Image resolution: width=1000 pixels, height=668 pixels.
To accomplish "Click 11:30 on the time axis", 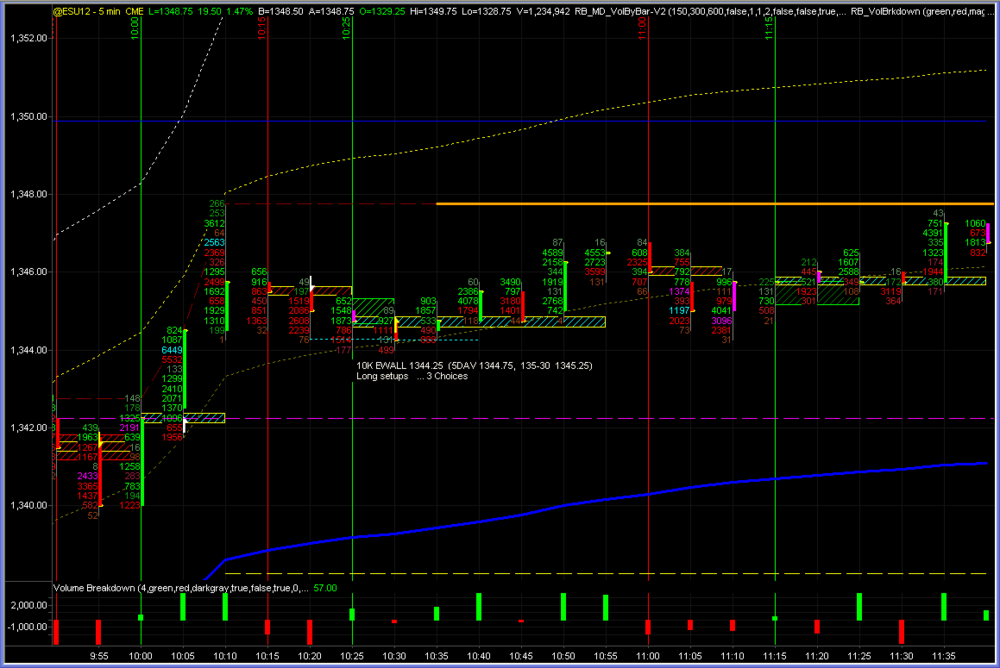I will coord(901,656).
